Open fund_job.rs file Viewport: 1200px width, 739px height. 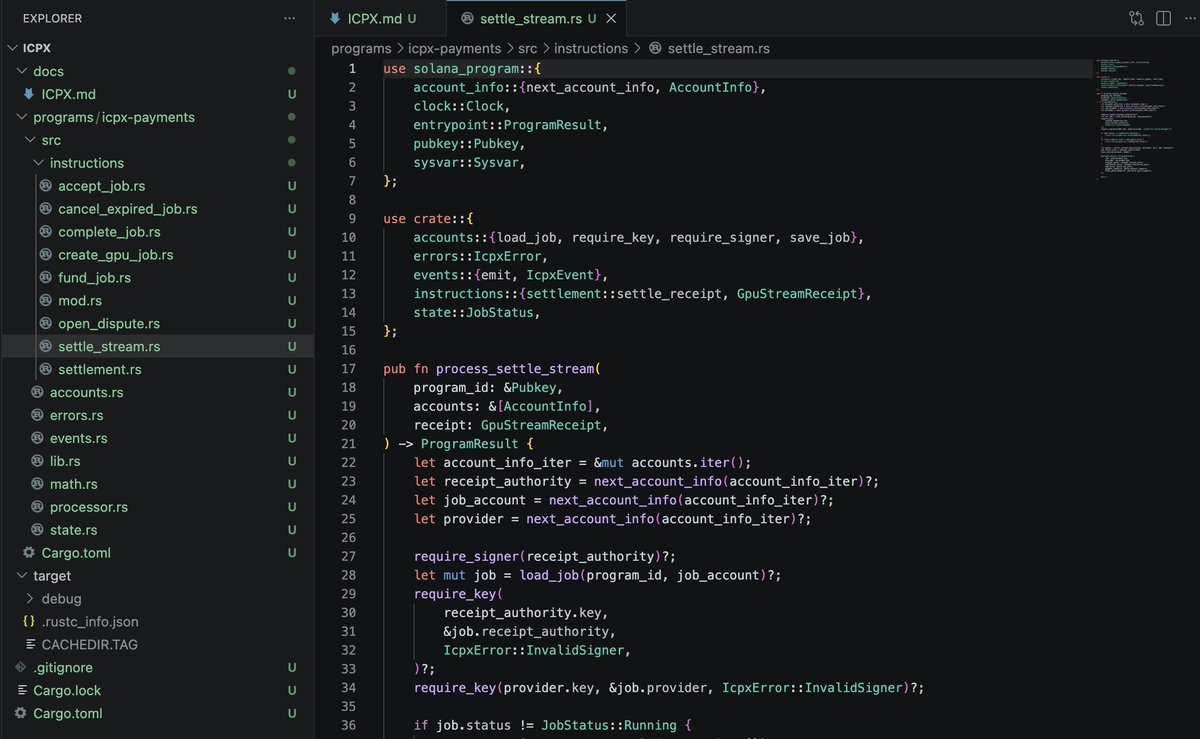(x=94, y=278)
